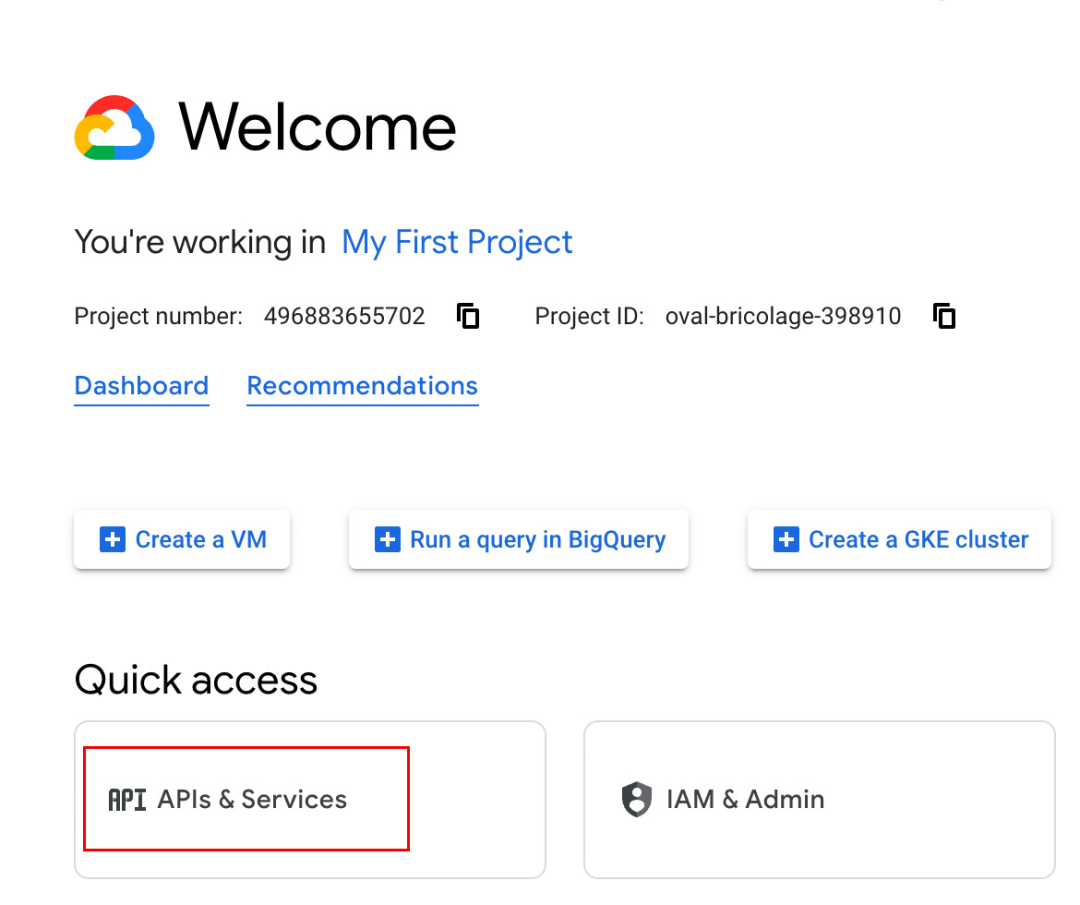Copy the project number
The width and height of the screenshot is (1080, 905).
click(468, 316)
